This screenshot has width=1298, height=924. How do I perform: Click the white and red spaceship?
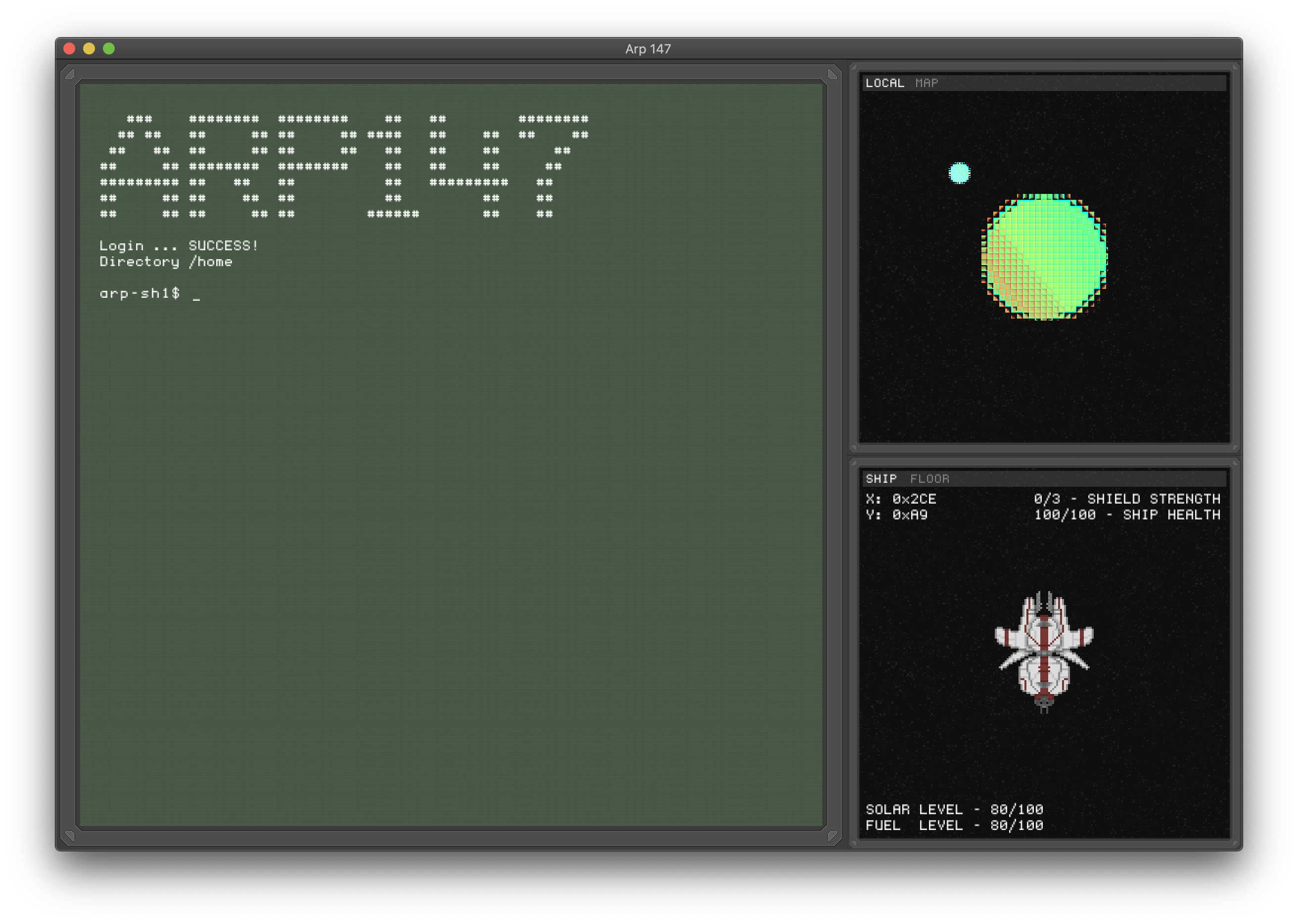pyautogui.click(x=1044, y=651)
